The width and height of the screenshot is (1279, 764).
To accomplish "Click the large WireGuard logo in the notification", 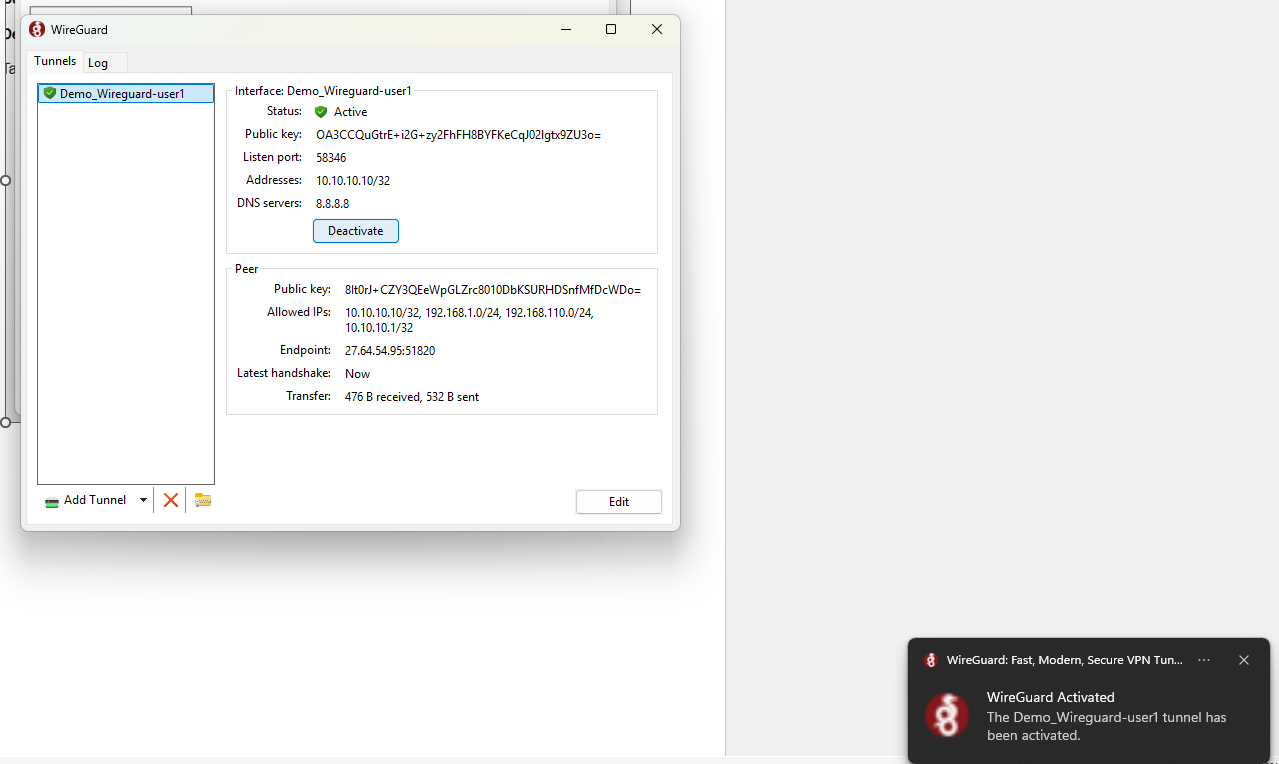I will coord(946,716).
